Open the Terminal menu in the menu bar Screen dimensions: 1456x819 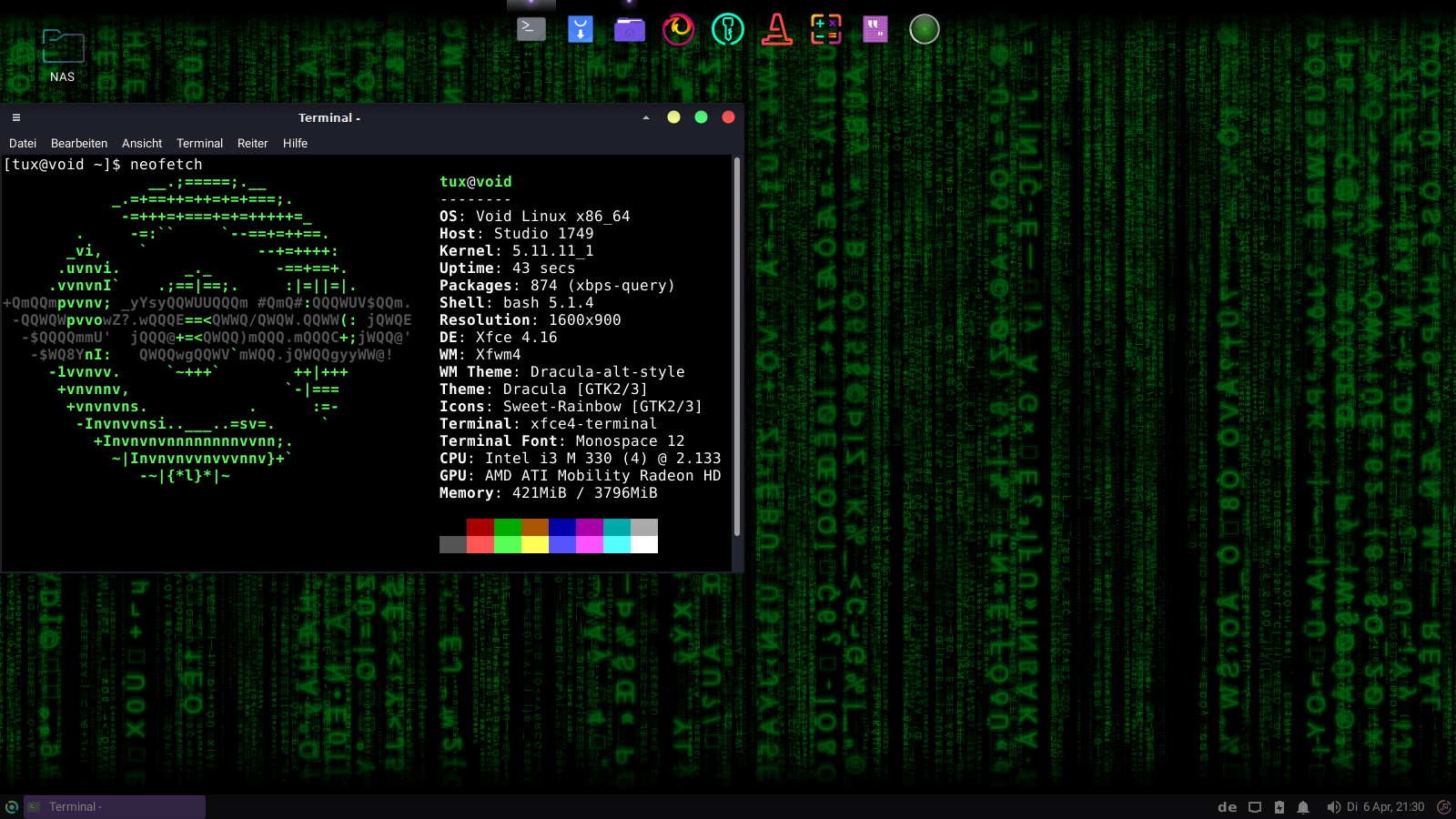tap(199, 143)
